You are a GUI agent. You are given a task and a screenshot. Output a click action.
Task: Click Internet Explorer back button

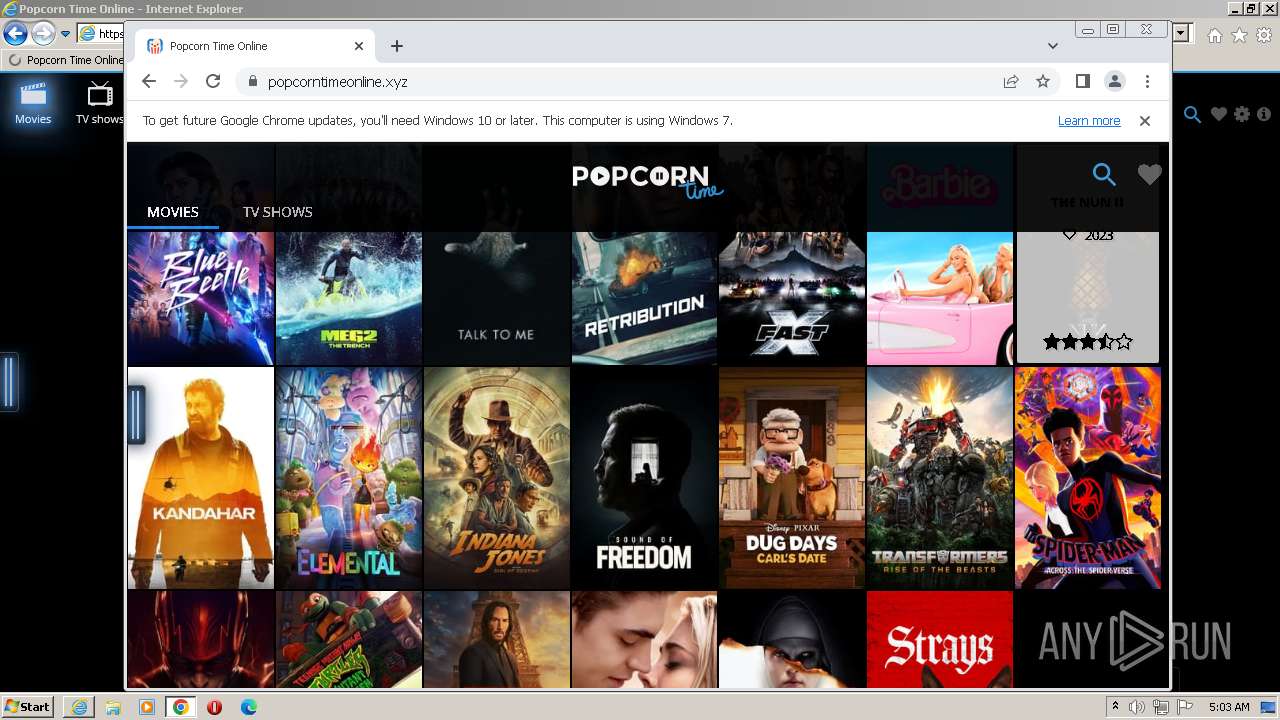(15, 33)
